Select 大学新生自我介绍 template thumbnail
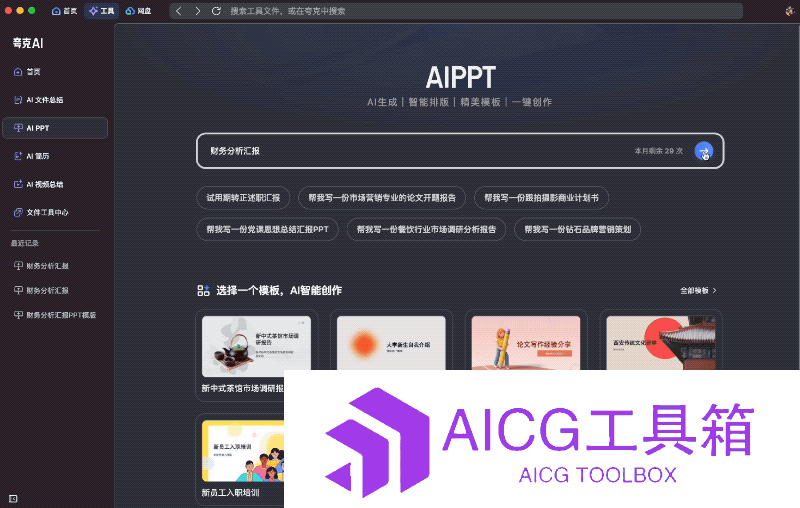 [x=391, y=343]
